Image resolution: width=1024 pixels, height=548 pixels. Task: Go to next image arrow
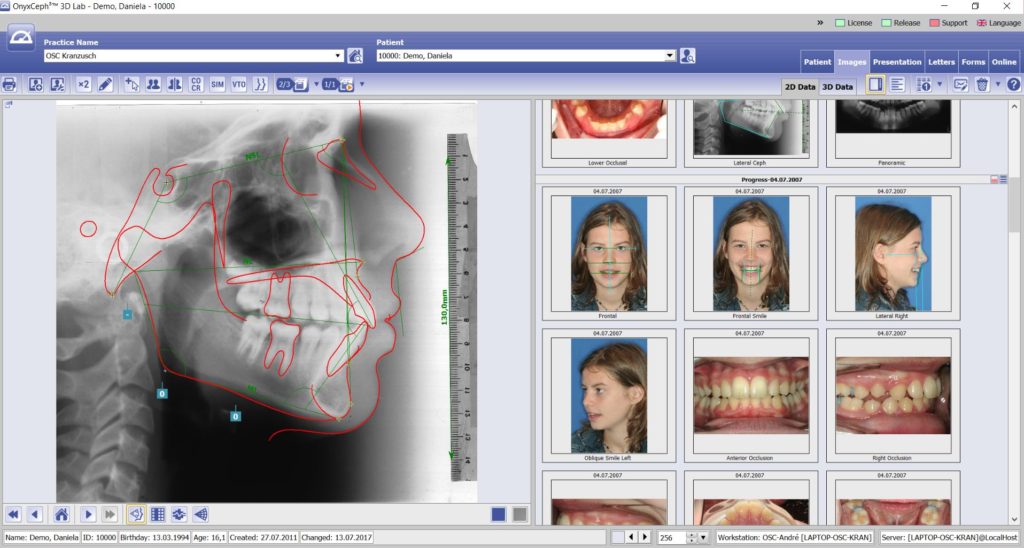point(88,515)
